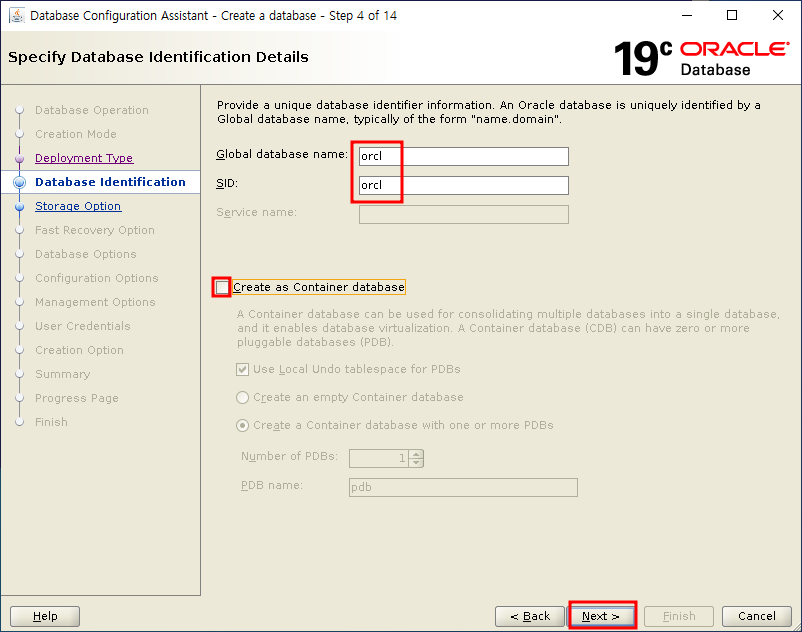
Task: Click the Progress Page step
Action: 77,398
